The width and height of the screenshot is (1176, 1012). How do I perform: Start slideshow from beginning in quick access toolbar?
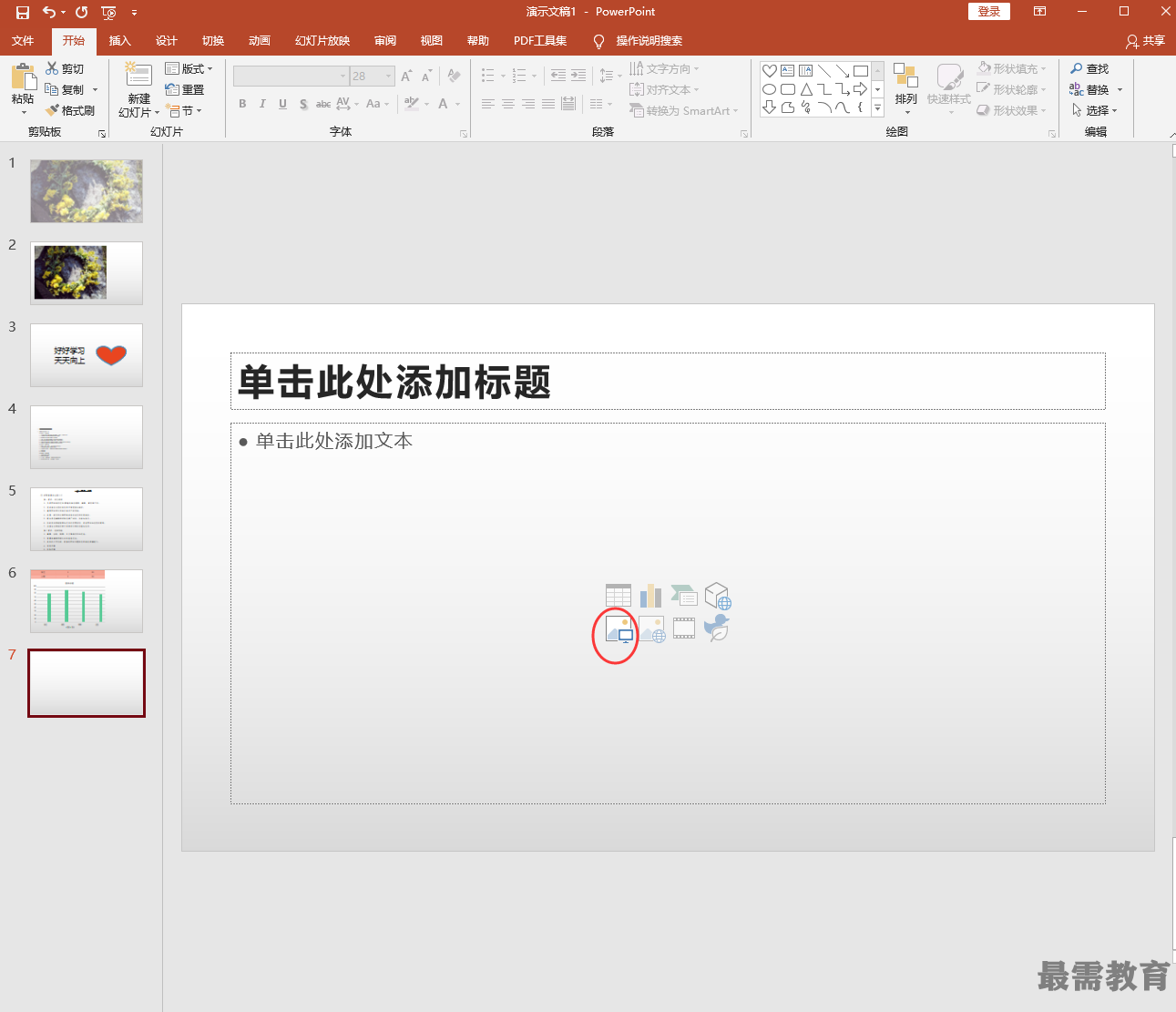coord(109,12)
